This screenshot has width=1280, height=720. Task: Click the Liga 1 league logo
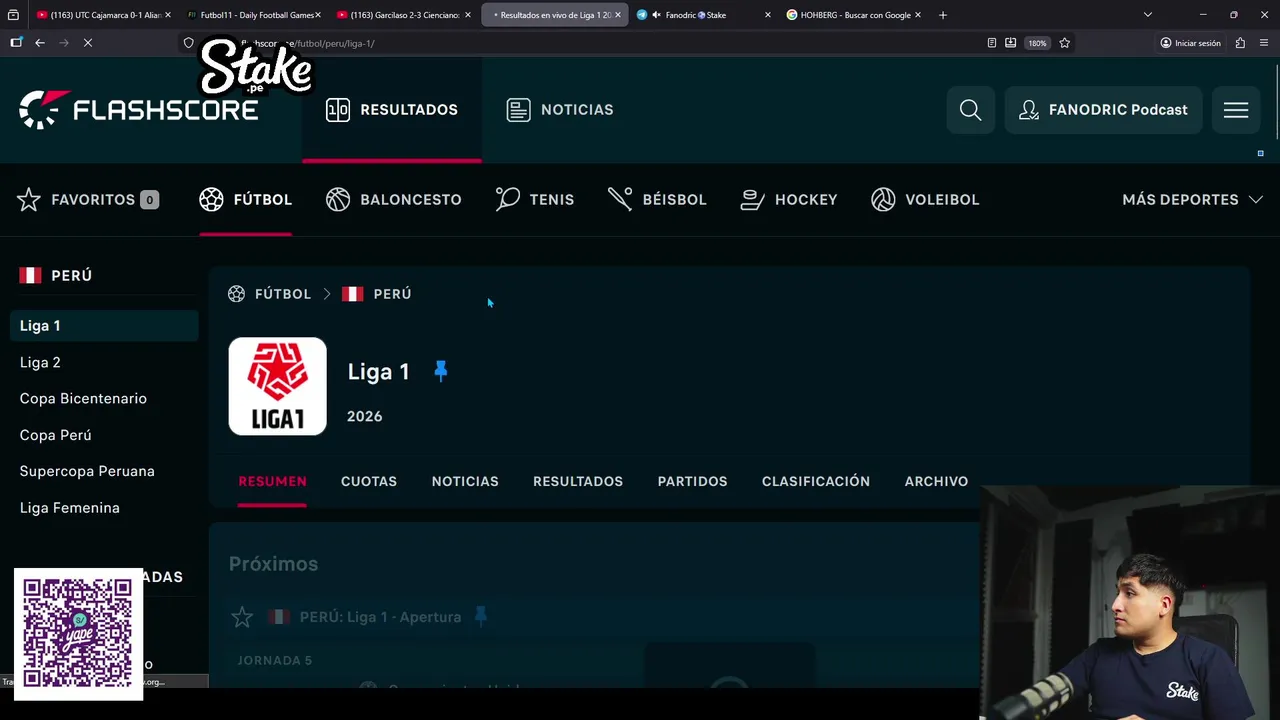(x=277, y=386)
